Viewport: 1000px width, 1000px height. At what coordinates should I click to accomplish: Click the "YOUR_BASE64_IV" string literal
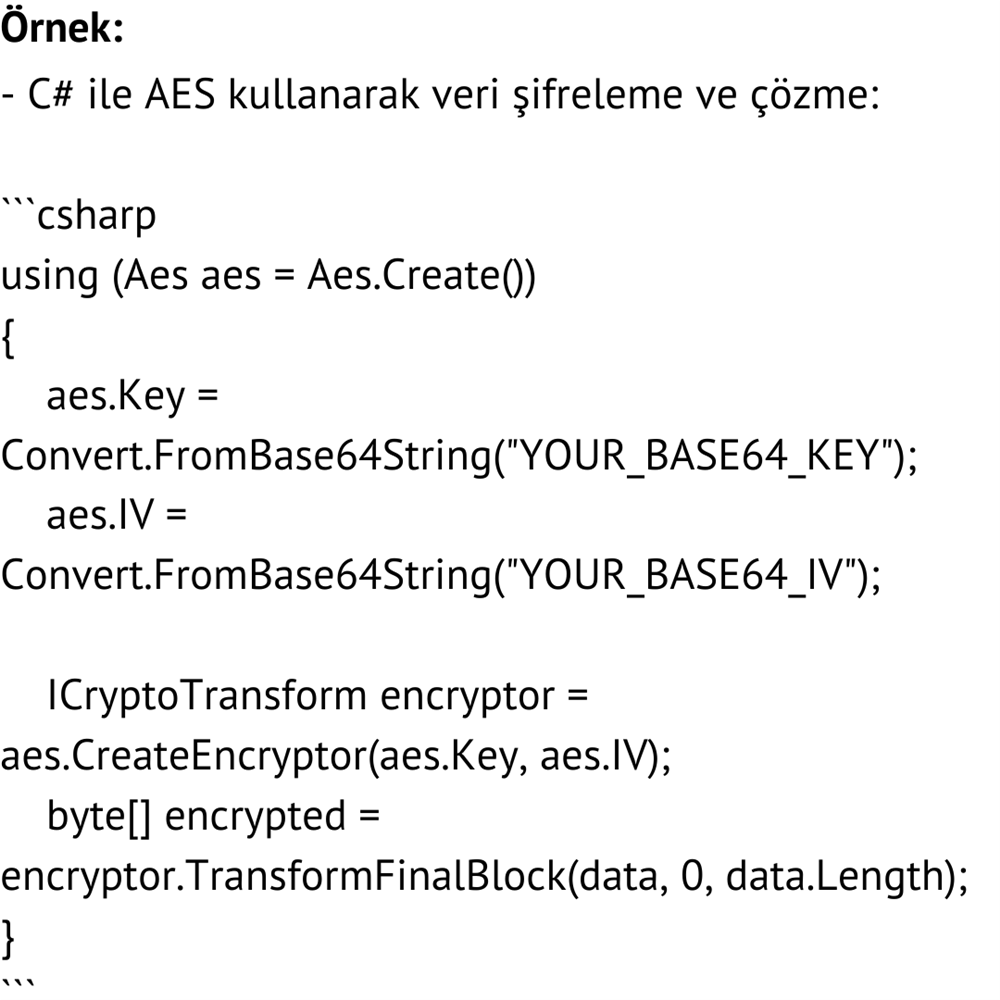pyautogui.click(x=684, y=577)
